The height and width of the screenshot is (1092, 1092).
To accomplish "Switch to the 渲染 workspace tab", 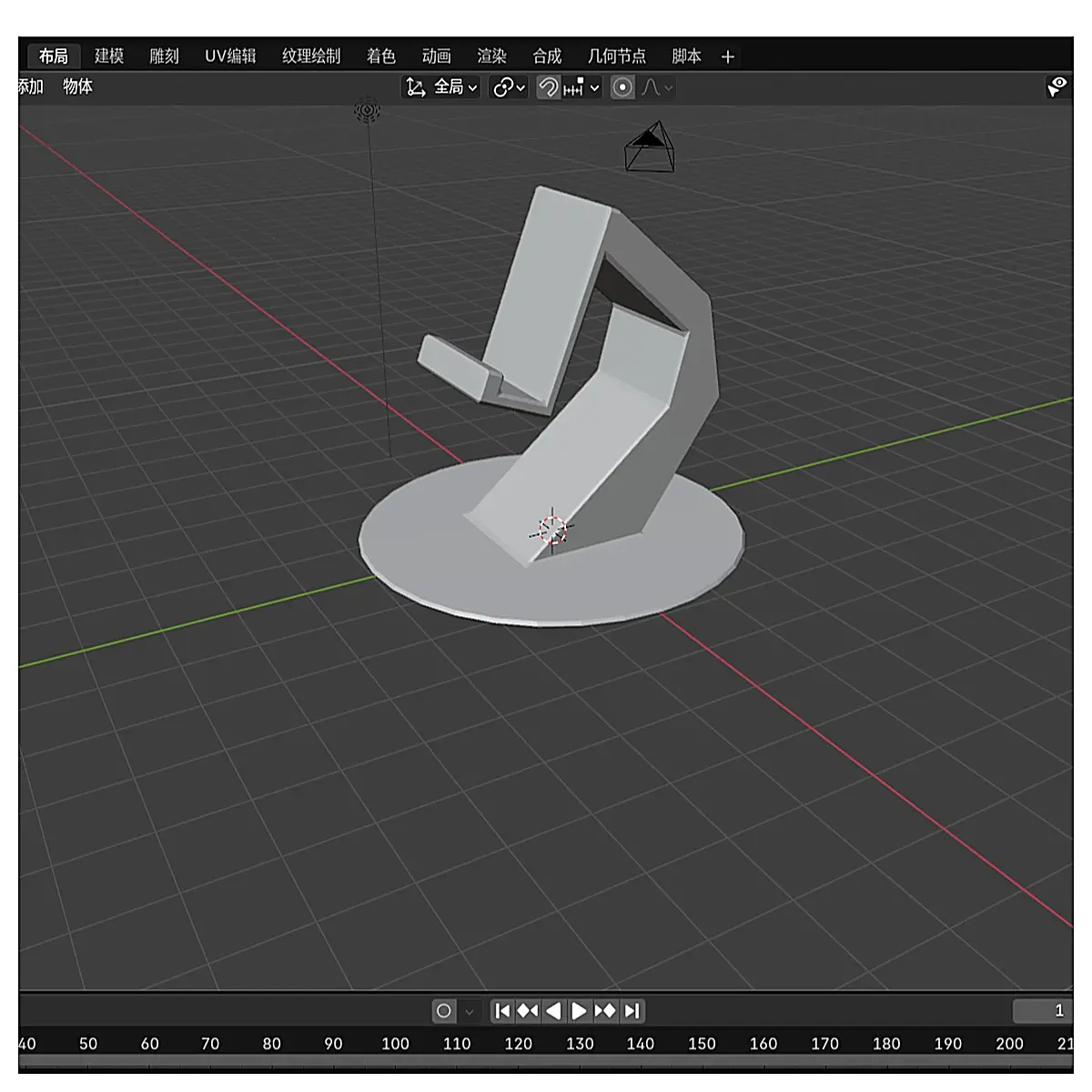I will point(492,56).
